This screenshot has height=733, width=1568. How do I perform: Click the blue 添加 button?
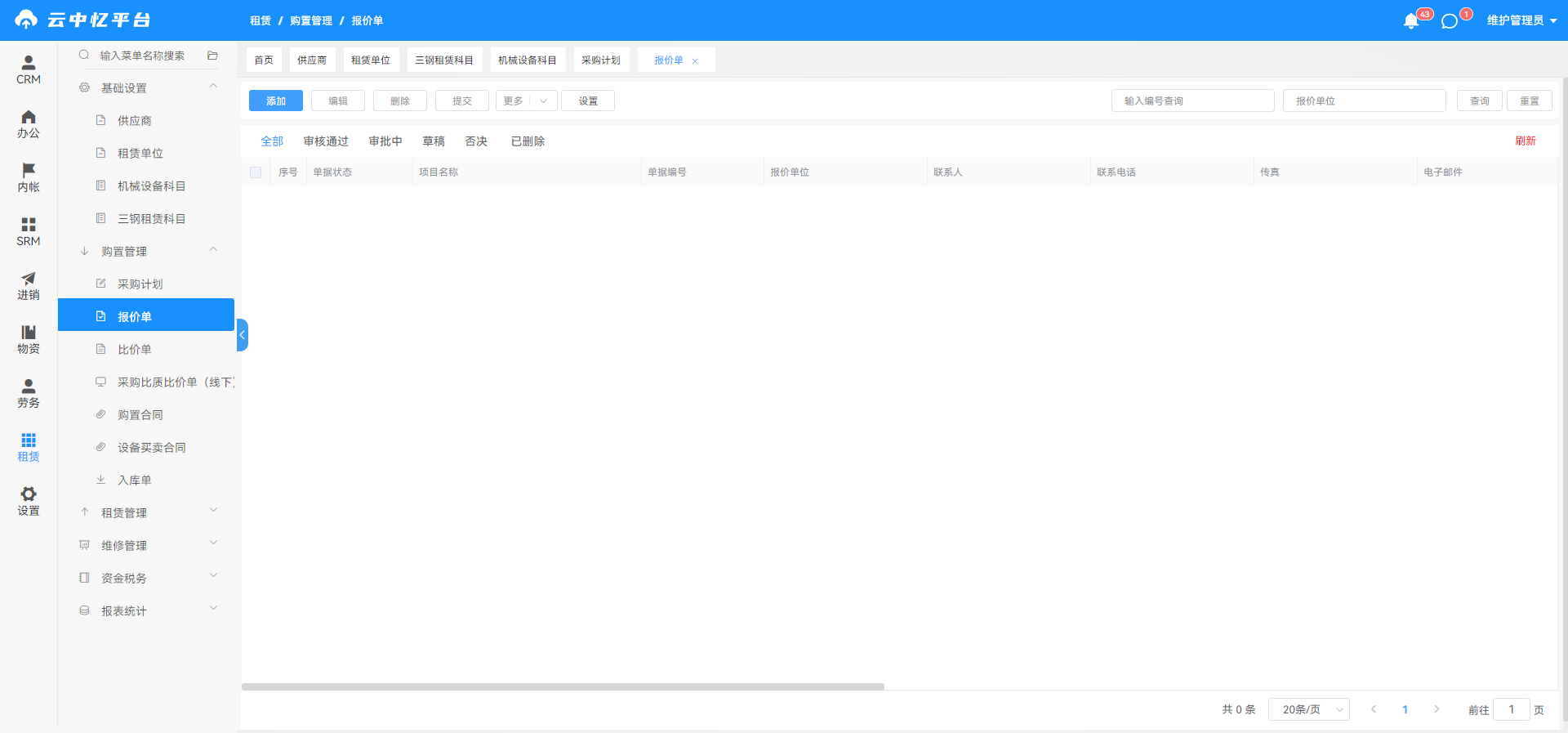276,101
